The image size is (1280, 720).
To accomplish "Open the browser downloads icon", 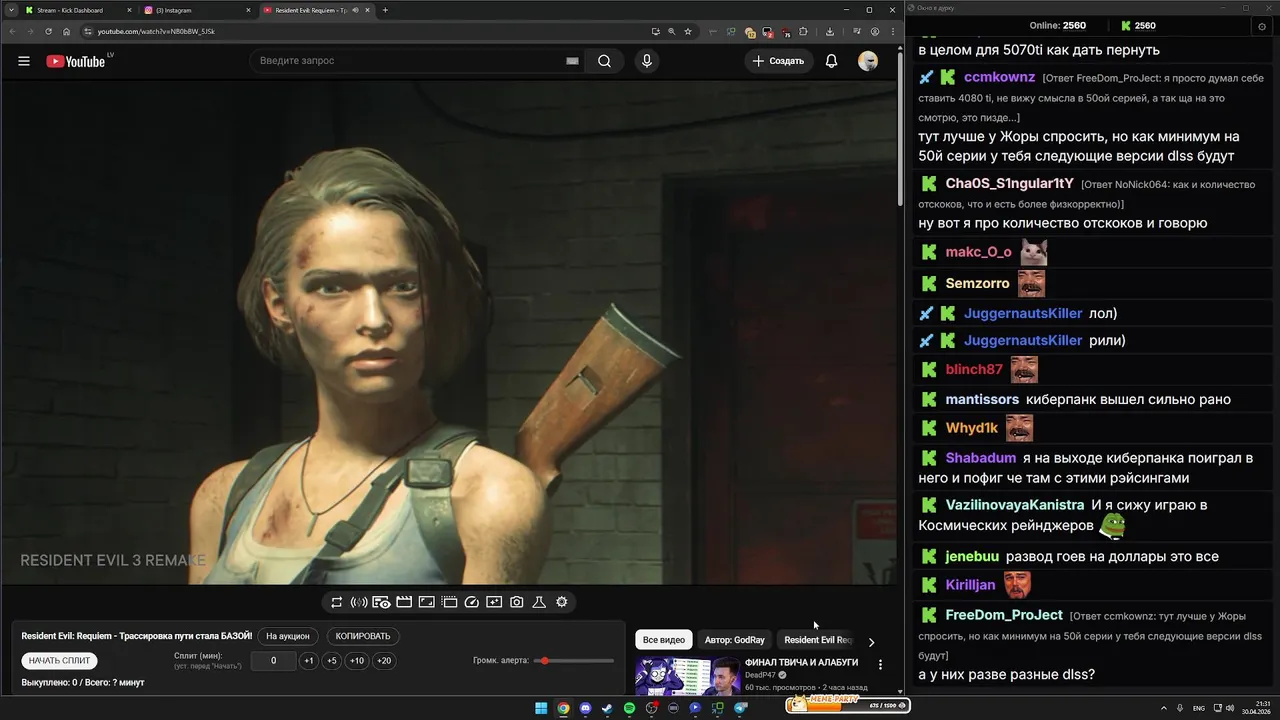I will coord(830,31).
